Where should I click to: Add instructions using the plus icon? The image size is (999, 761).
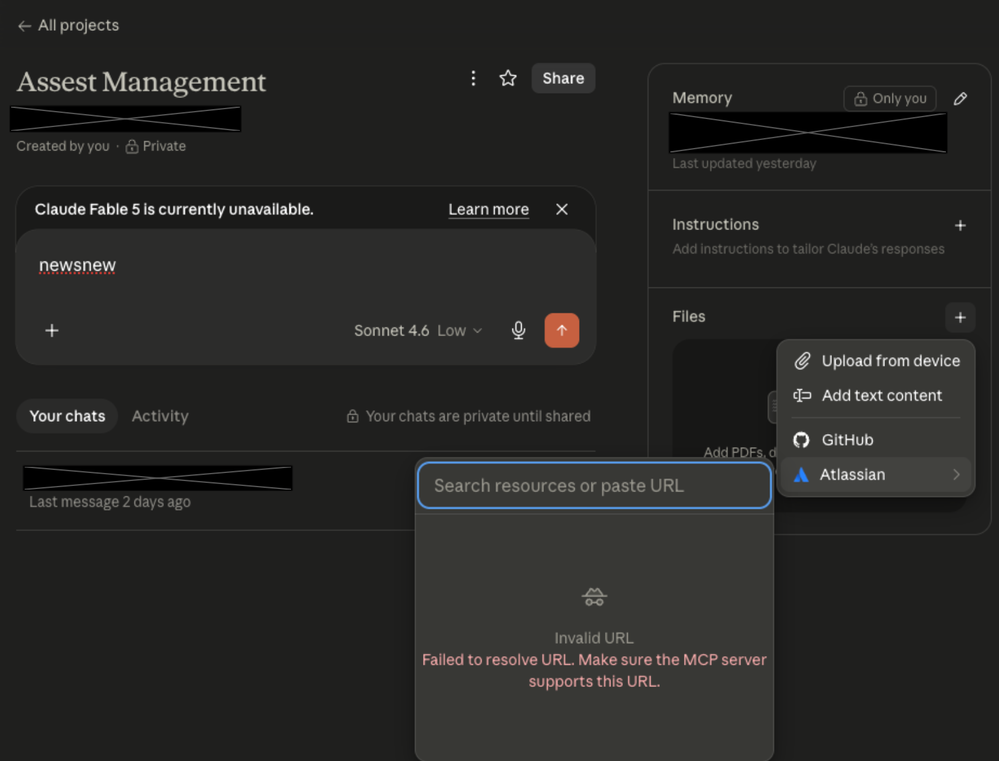(960, 226)
